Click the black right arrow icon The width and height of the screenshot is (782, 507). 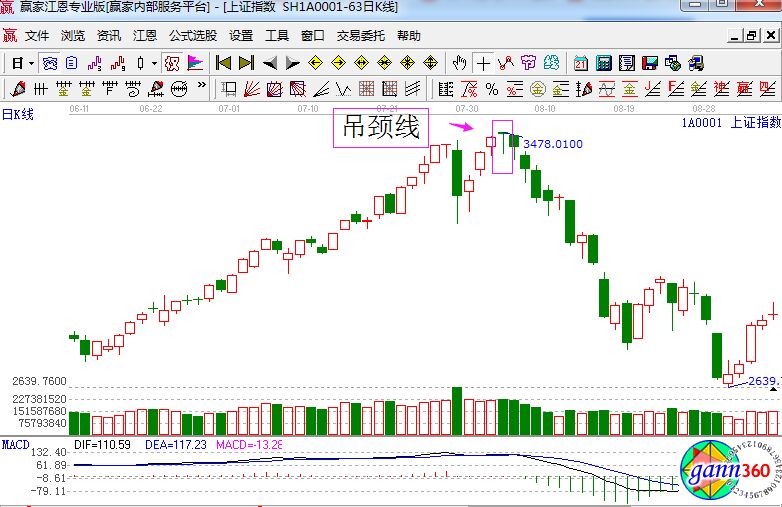click(x=292, y=63)
